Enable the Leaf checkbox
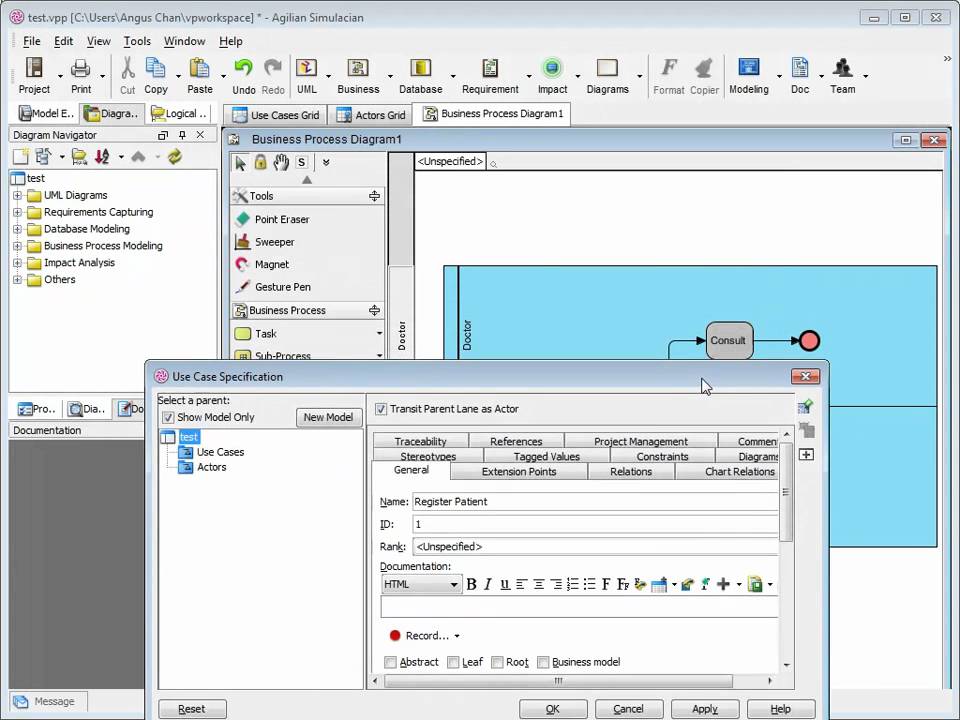This screenshot has width=960, height=720. pos(453,662)
